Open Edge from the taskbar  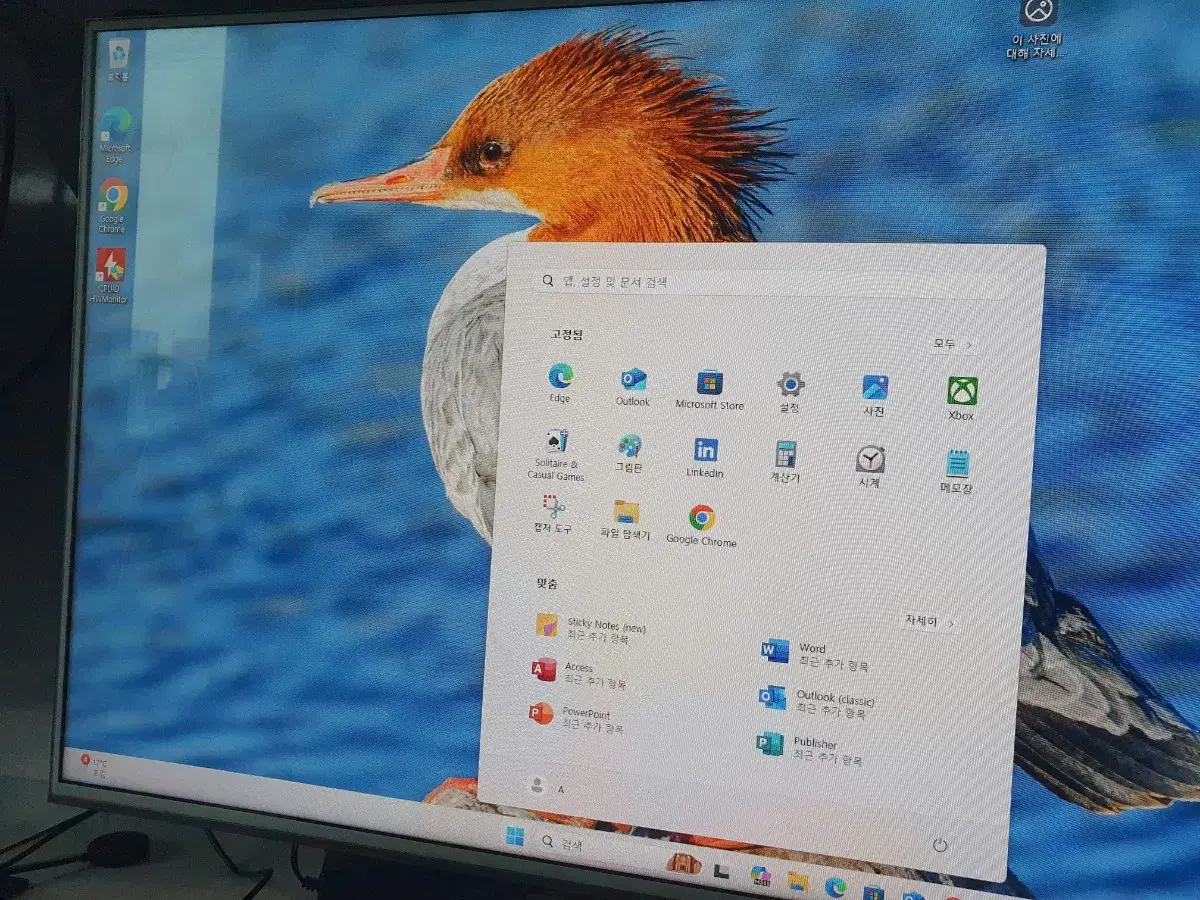(835, 886)
